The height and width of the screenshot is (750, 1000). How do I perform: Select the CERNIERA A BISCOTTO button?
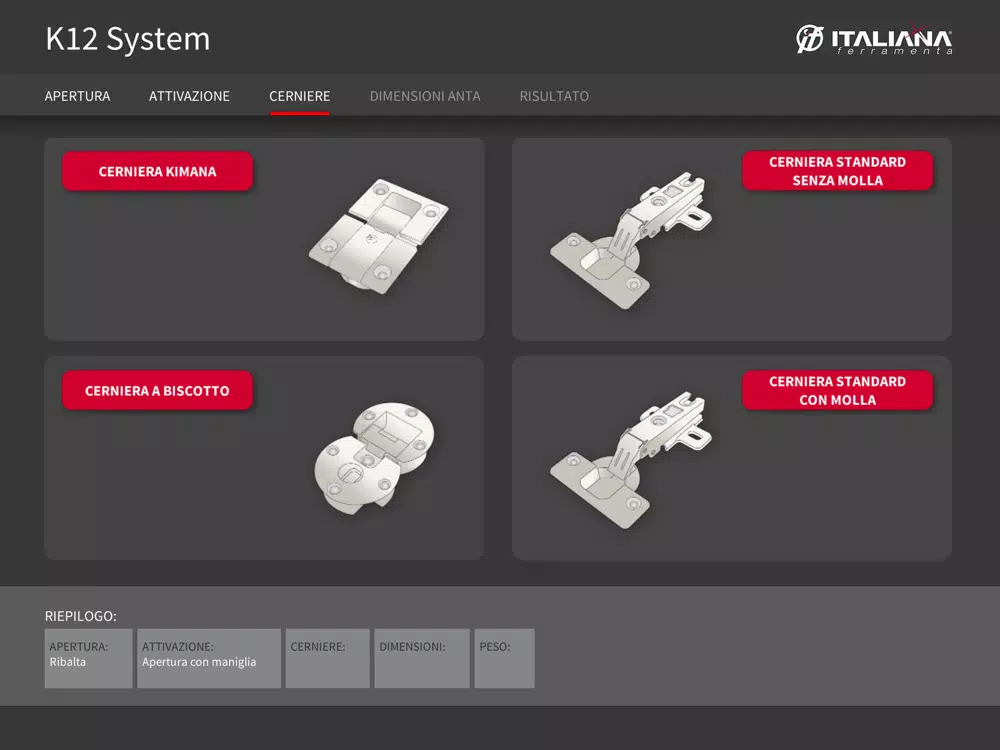tap(158, 390)
